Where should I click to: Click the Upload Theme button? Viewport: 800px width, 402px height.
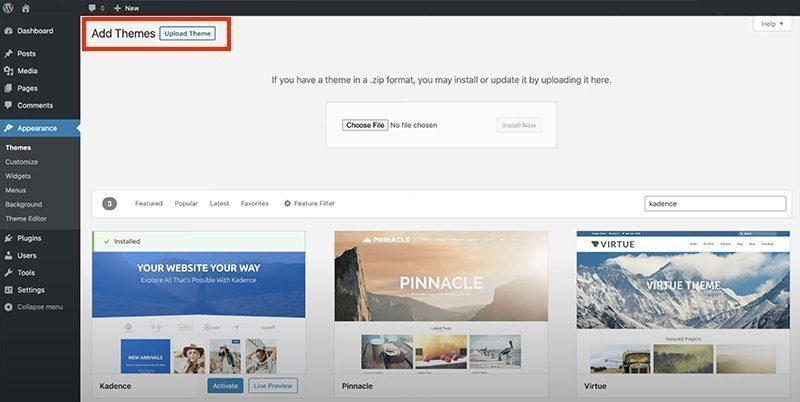pyautogui.click(x=187, y=34)
